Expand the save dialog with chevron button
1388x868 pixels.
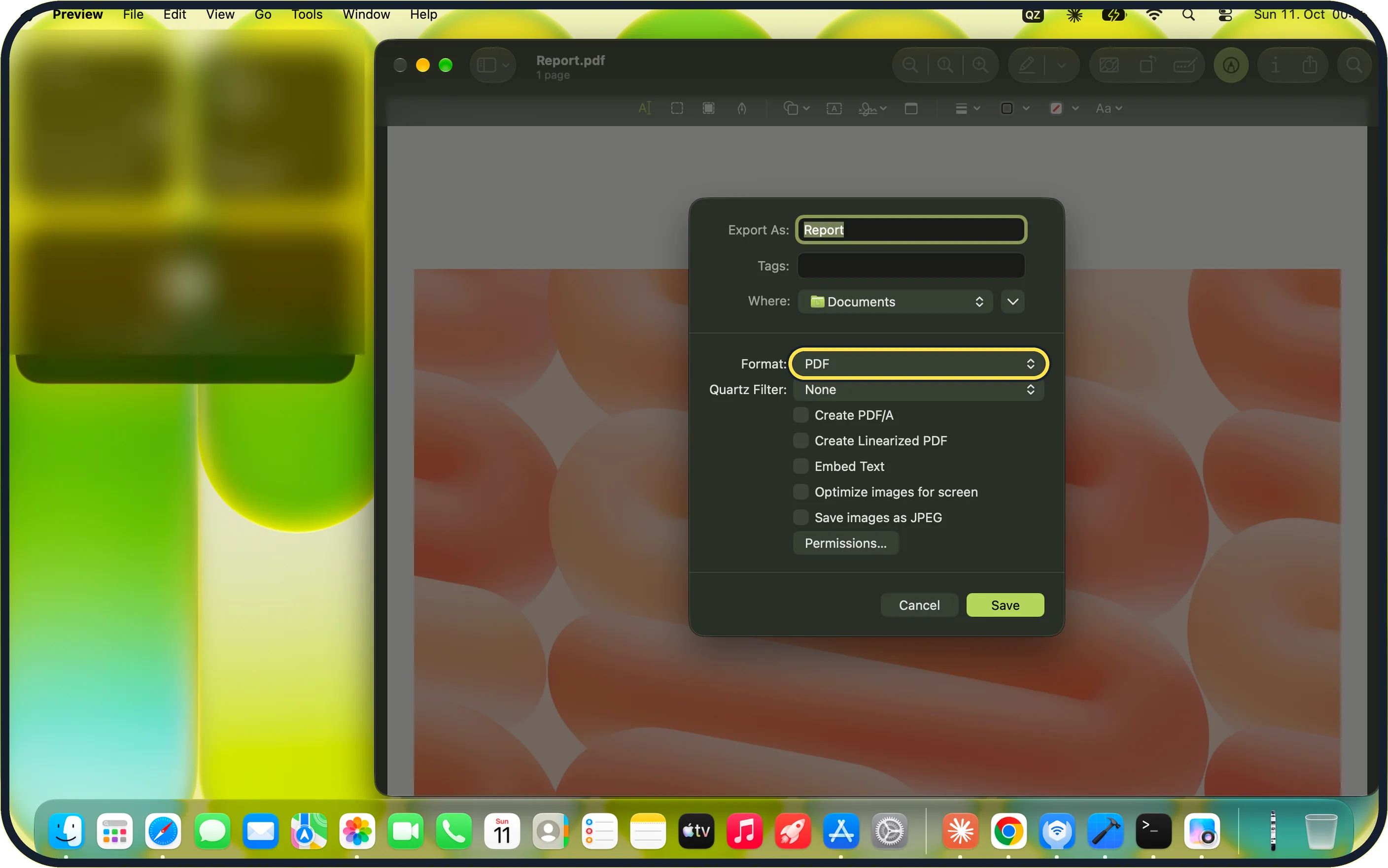point(1012,301)
